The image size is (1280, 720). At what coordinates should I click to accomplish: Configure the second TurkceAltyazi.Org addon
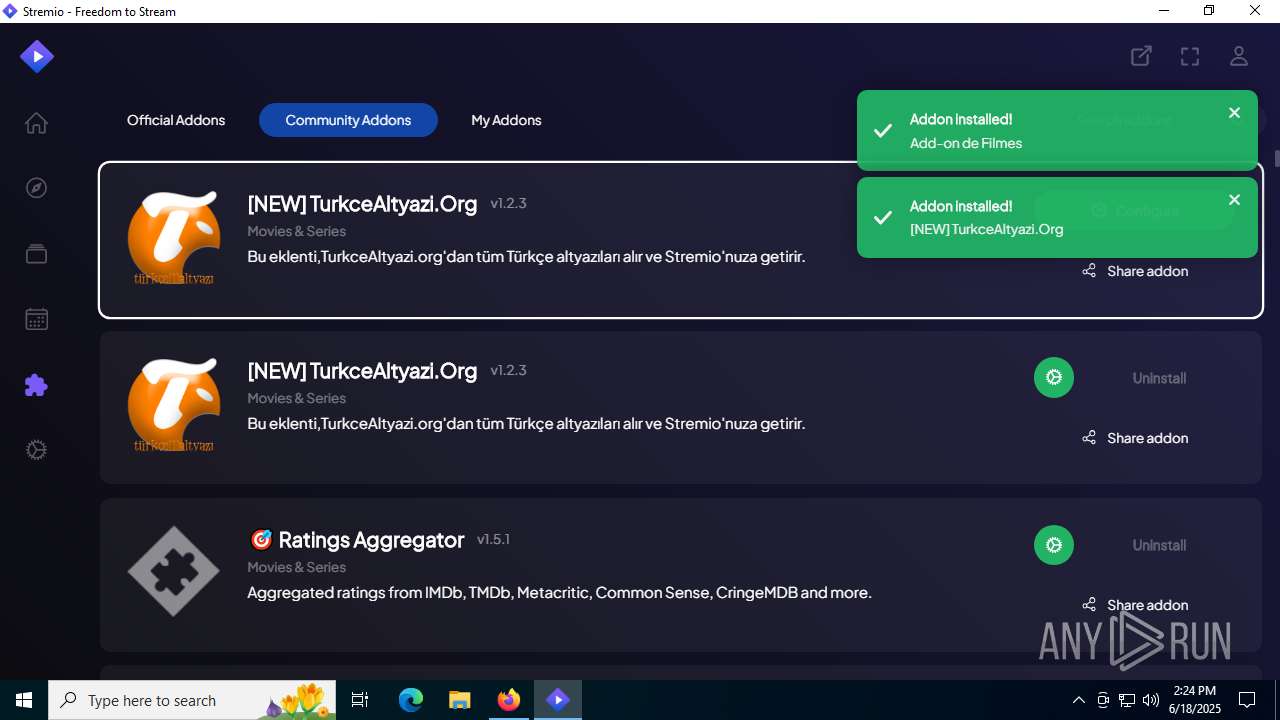(1054, 378)
